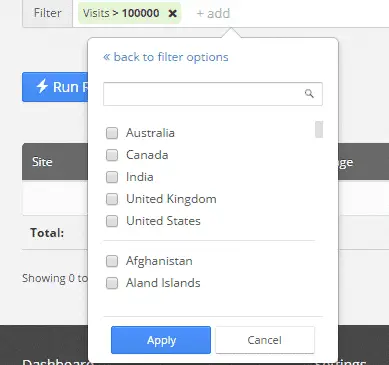Screen dimensions: 389x365
Task: Remove the Visits > 100000 filter
Action: coord(172,13)
